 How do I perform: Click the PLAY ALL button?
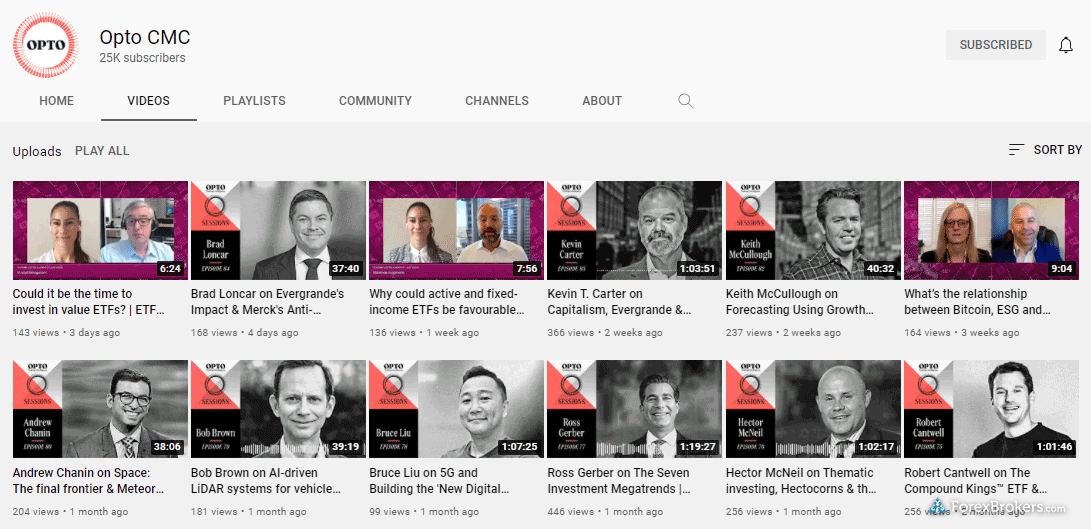(102, 151)
